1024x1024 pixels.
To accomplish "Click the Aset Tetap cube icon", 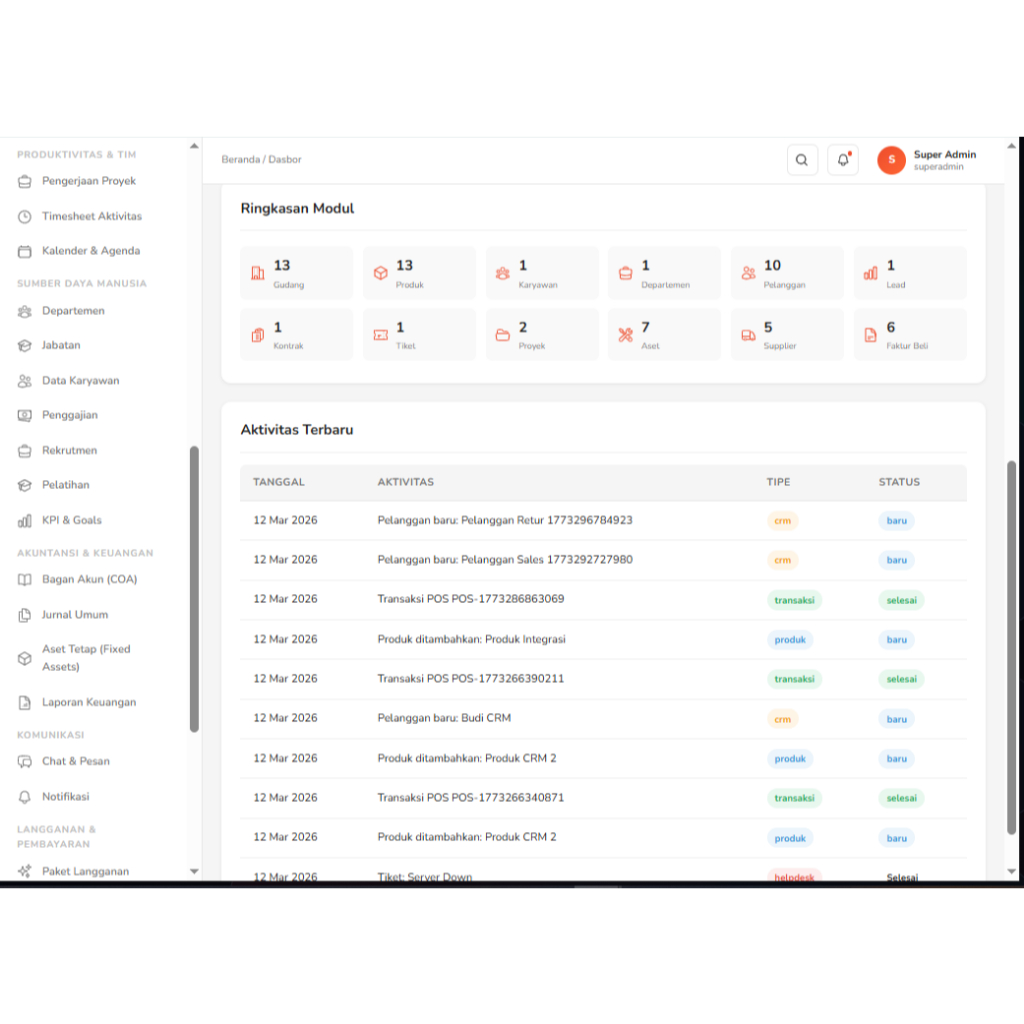I will pos(25,658).
